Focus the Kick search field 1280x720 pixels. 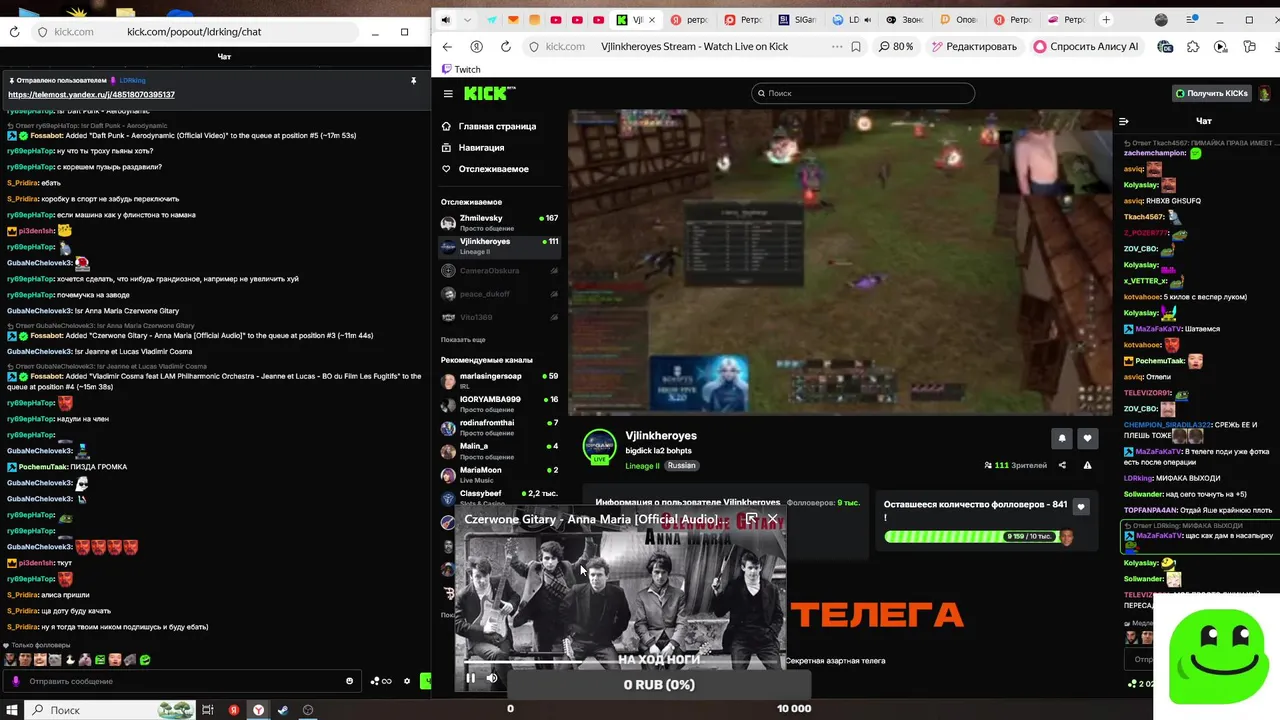pyautogui.click(x=862, y=93)
